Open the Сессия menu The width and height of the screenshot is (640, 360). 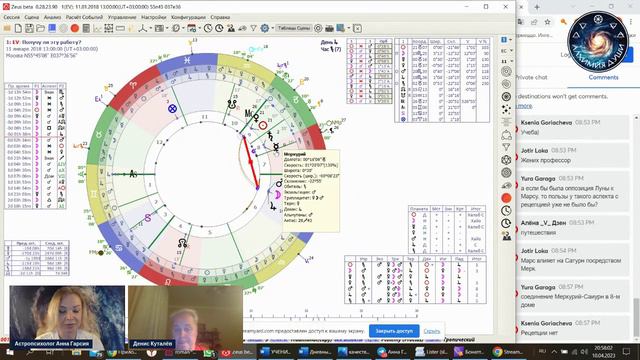tap(12, 17)
